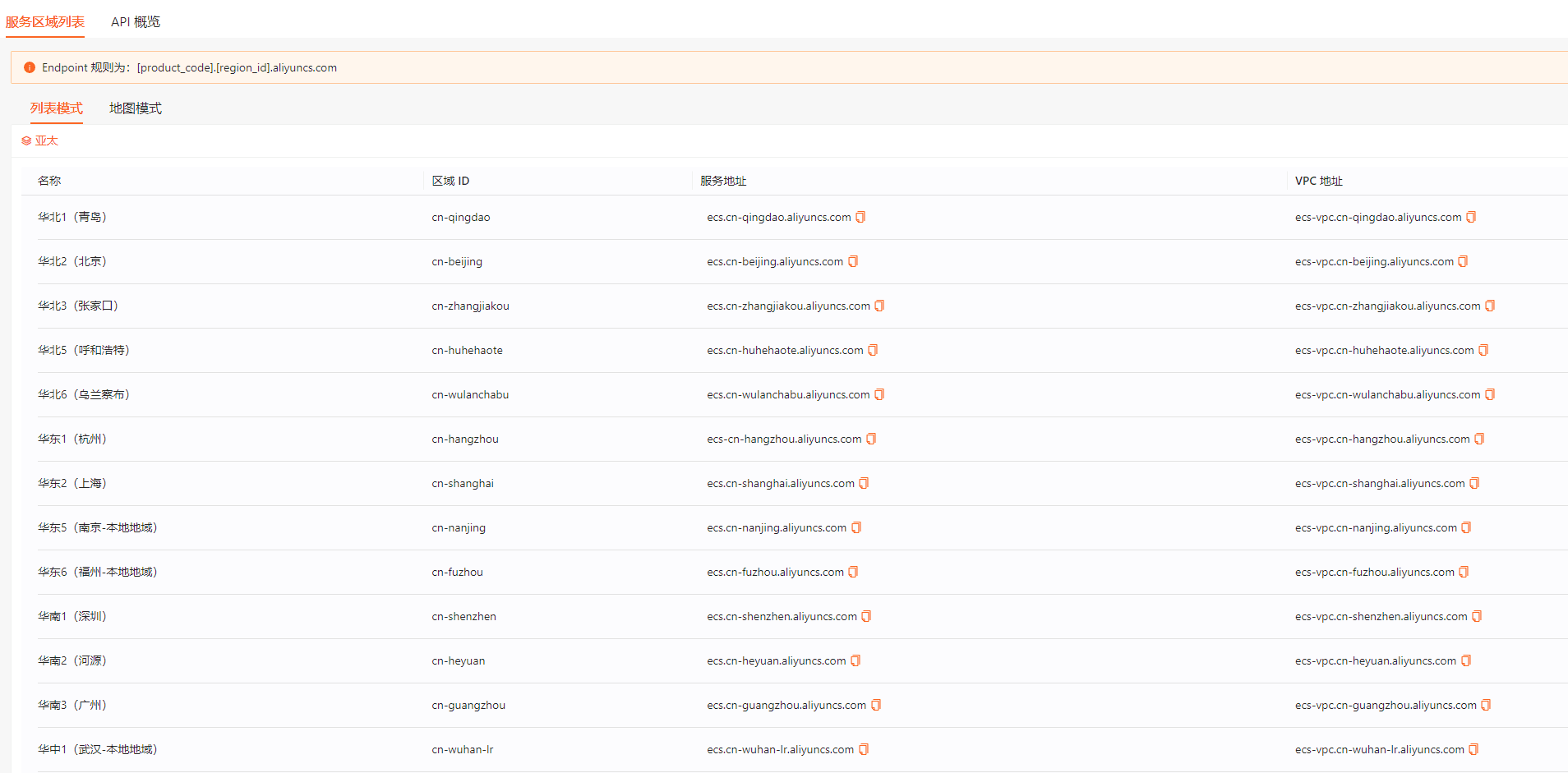
Task: Copy the ecs.cn-guangzhou.aliyuncs.com service address
Action: coord(876,705)
